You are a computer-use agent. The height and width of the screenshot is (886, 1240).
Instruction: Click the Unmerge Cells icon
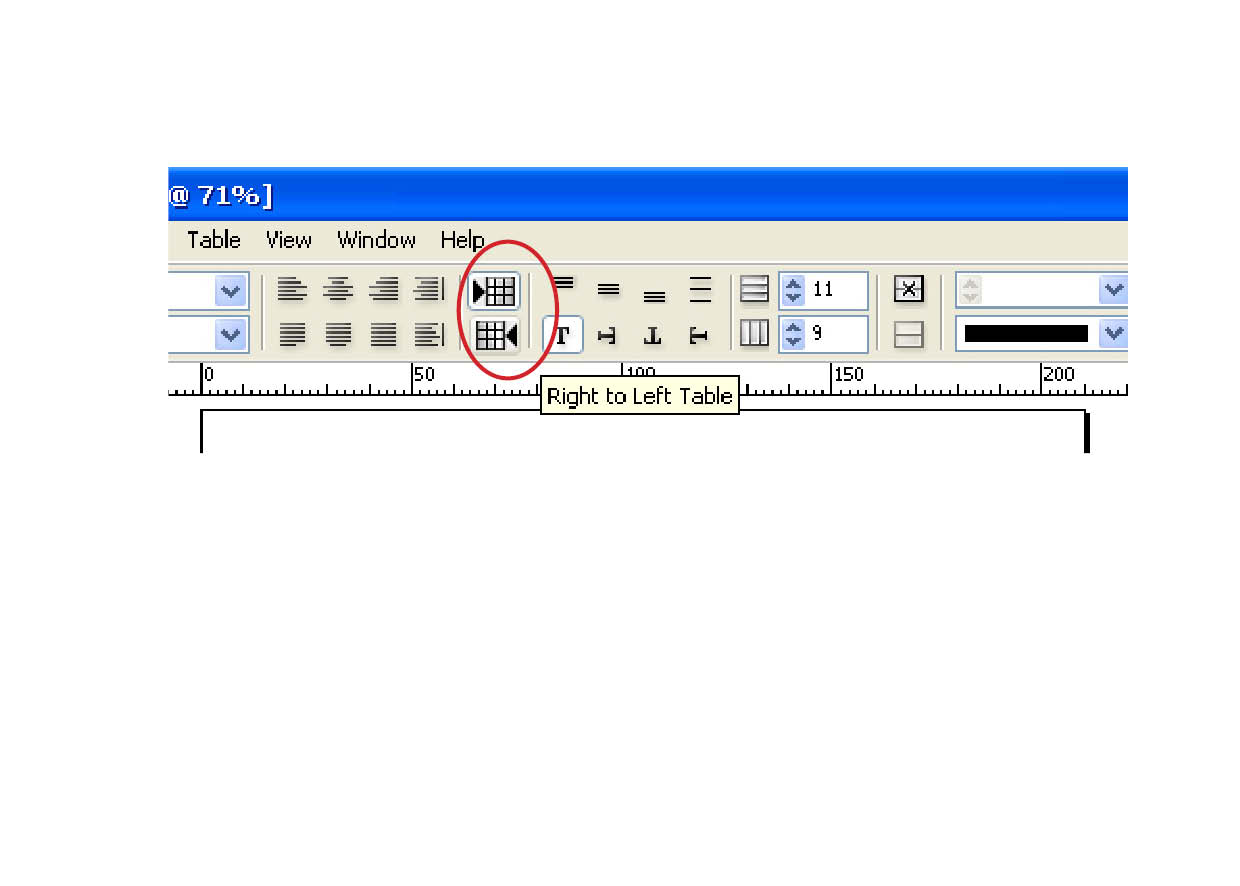908,334
